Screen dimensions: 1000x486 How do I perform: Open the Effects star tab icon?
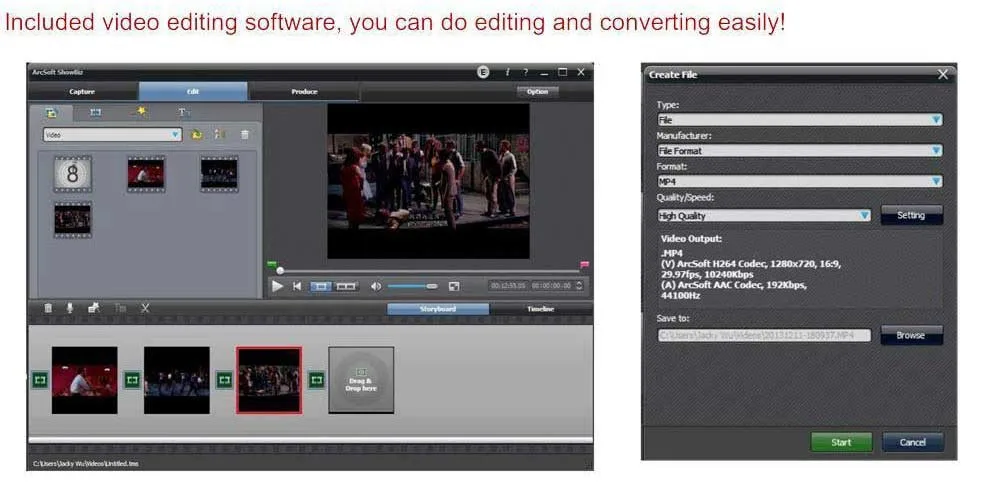140,112
